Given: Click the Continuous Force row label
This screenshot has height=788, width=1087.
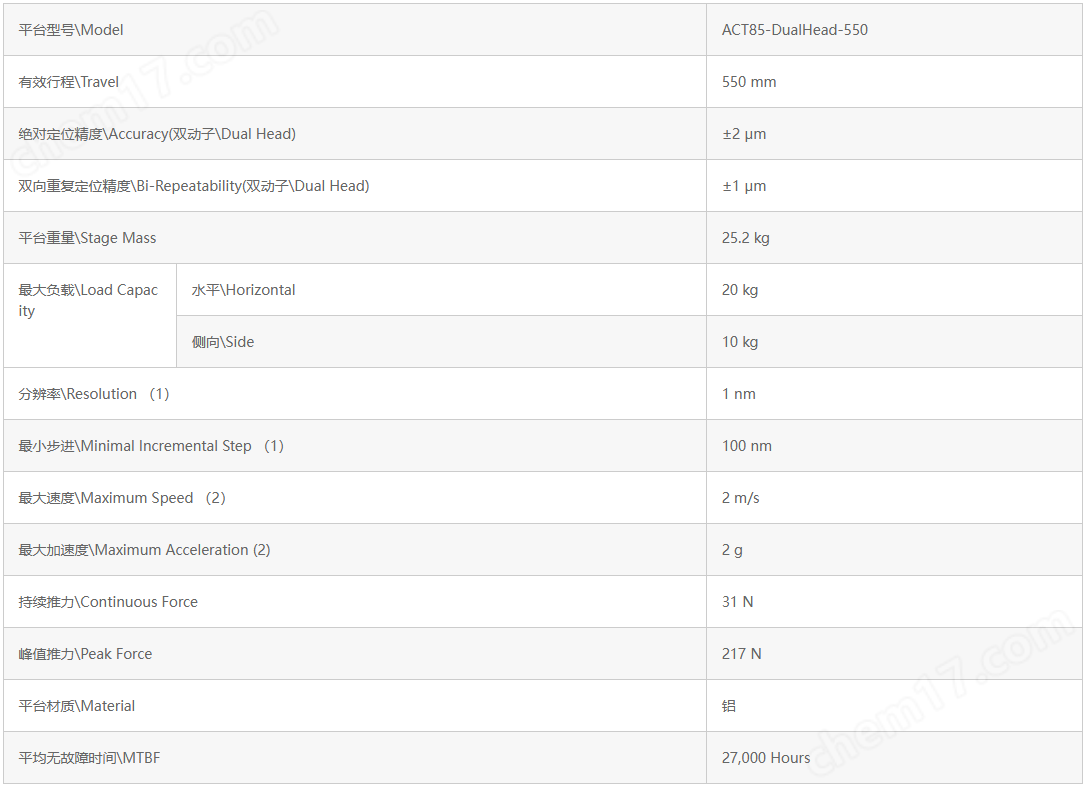Looking at the screenshot, I should pyautogui.click(x=355, y=602).
